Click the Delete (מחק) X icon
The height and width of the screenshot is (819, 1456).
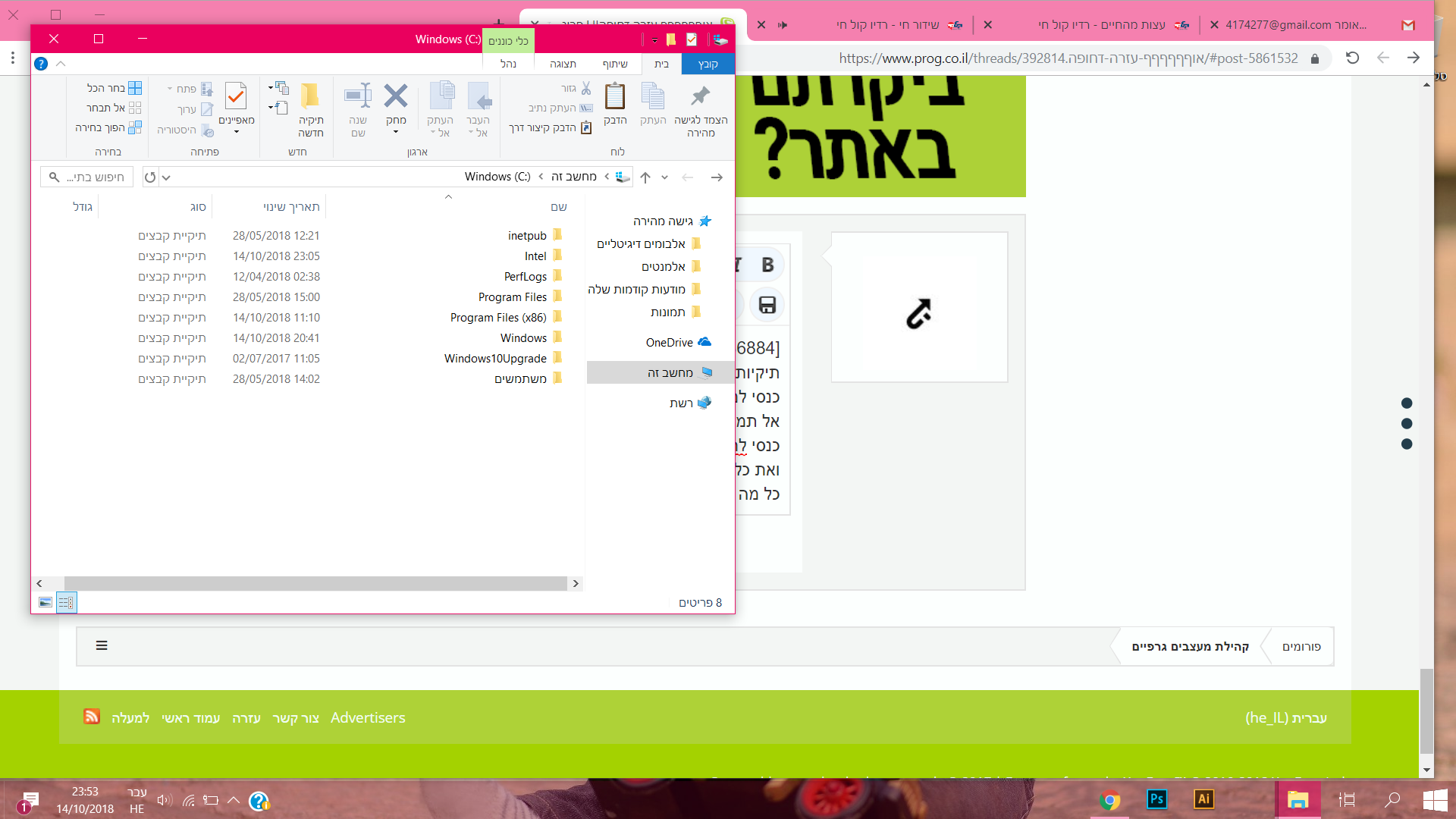pyautogui.click(x=396, y=97)
